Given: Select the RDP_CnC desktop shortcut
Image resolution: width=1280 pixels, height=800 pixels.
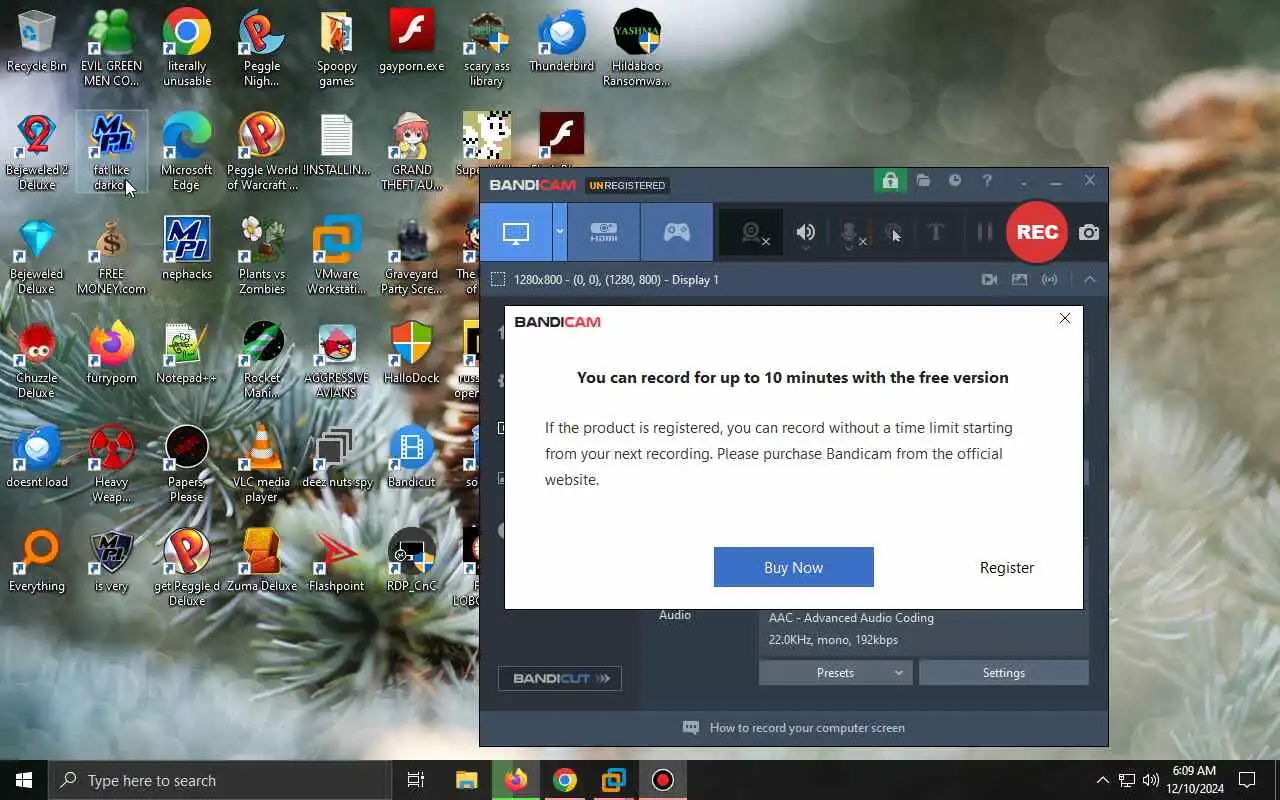Looking at the screenshot, I should (x=412, y=561).
